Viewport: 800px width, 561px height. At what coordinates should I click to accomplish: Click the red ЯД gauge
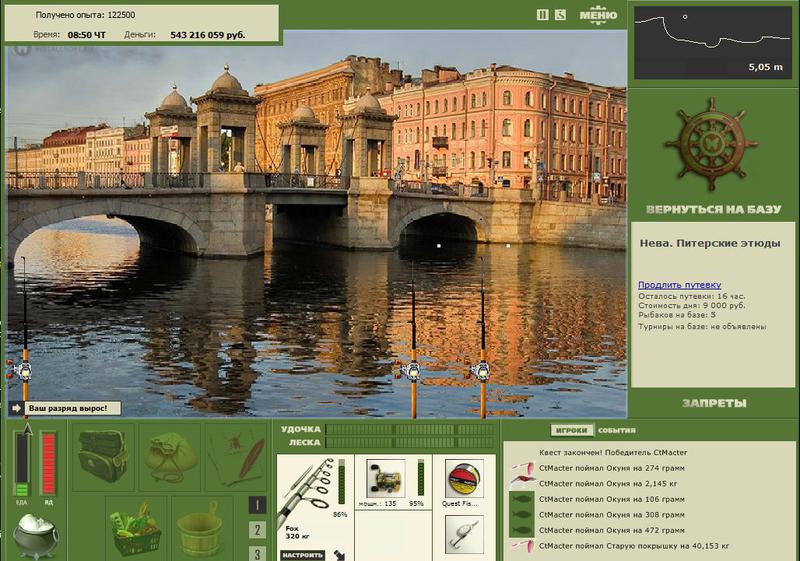tap(48, 464)
